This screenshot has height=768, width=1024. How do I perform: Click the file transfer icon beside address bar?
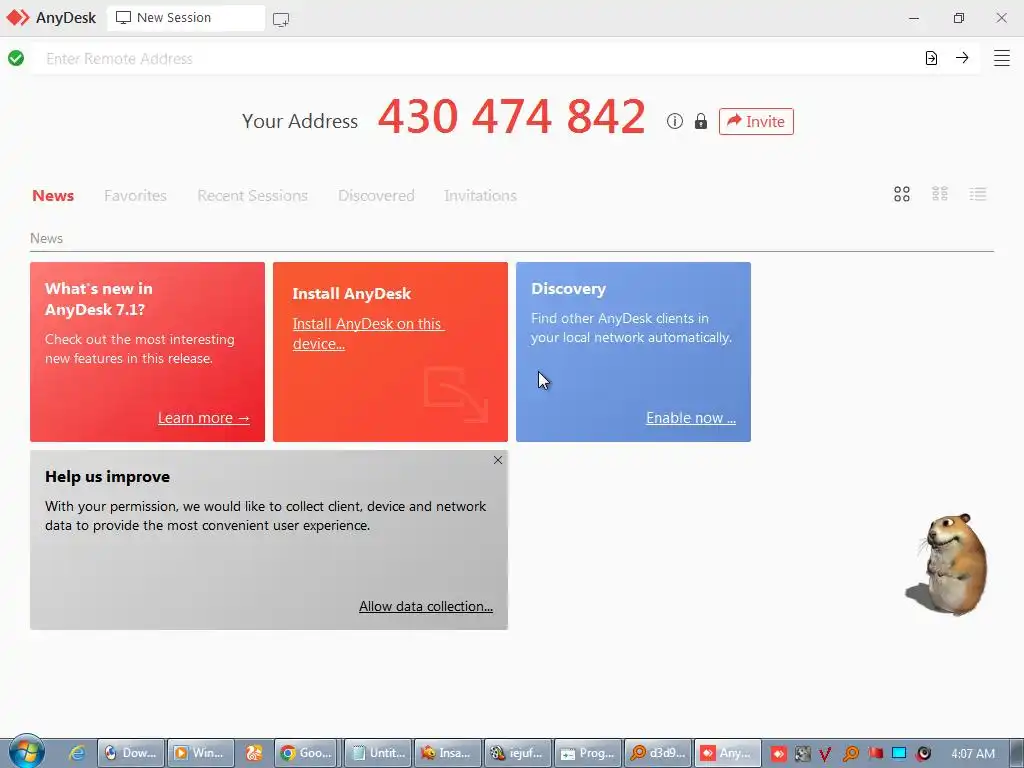tap(931, 58)
